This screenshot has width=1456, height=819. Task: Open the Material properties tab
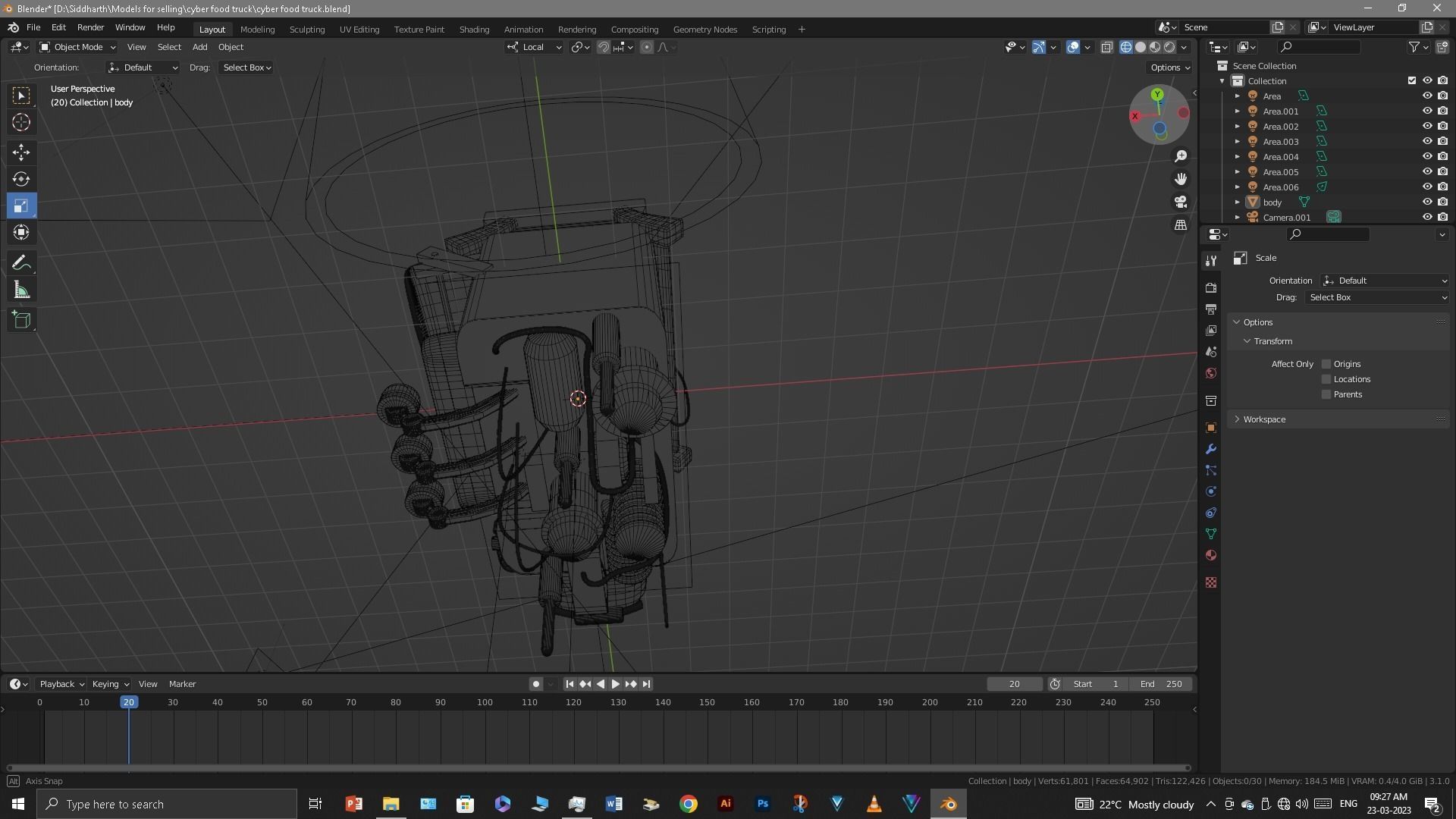[1211, 555]
